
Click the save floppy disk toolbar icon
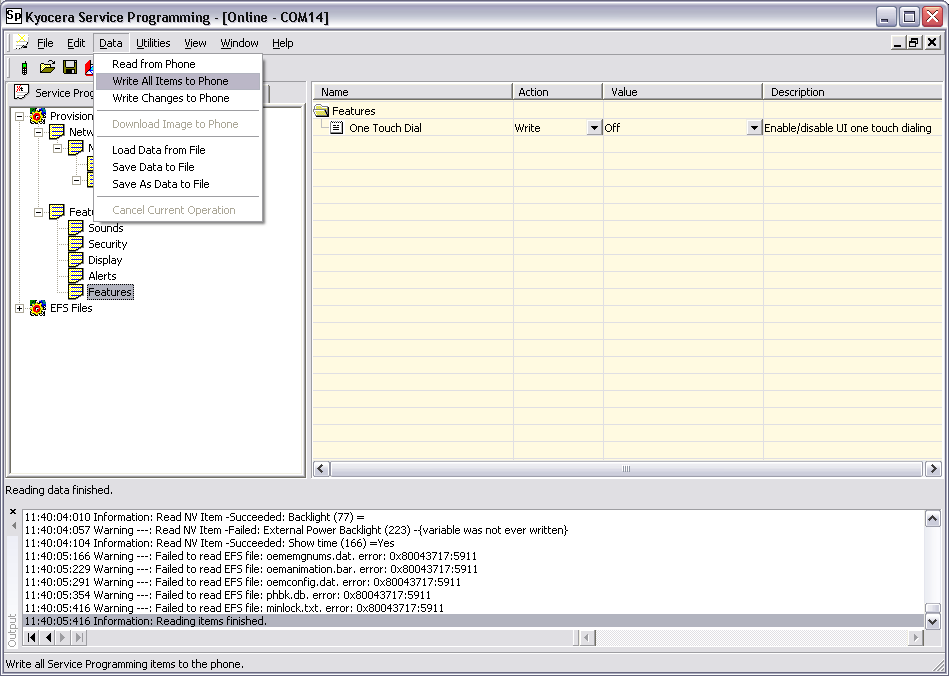[70, 67]
